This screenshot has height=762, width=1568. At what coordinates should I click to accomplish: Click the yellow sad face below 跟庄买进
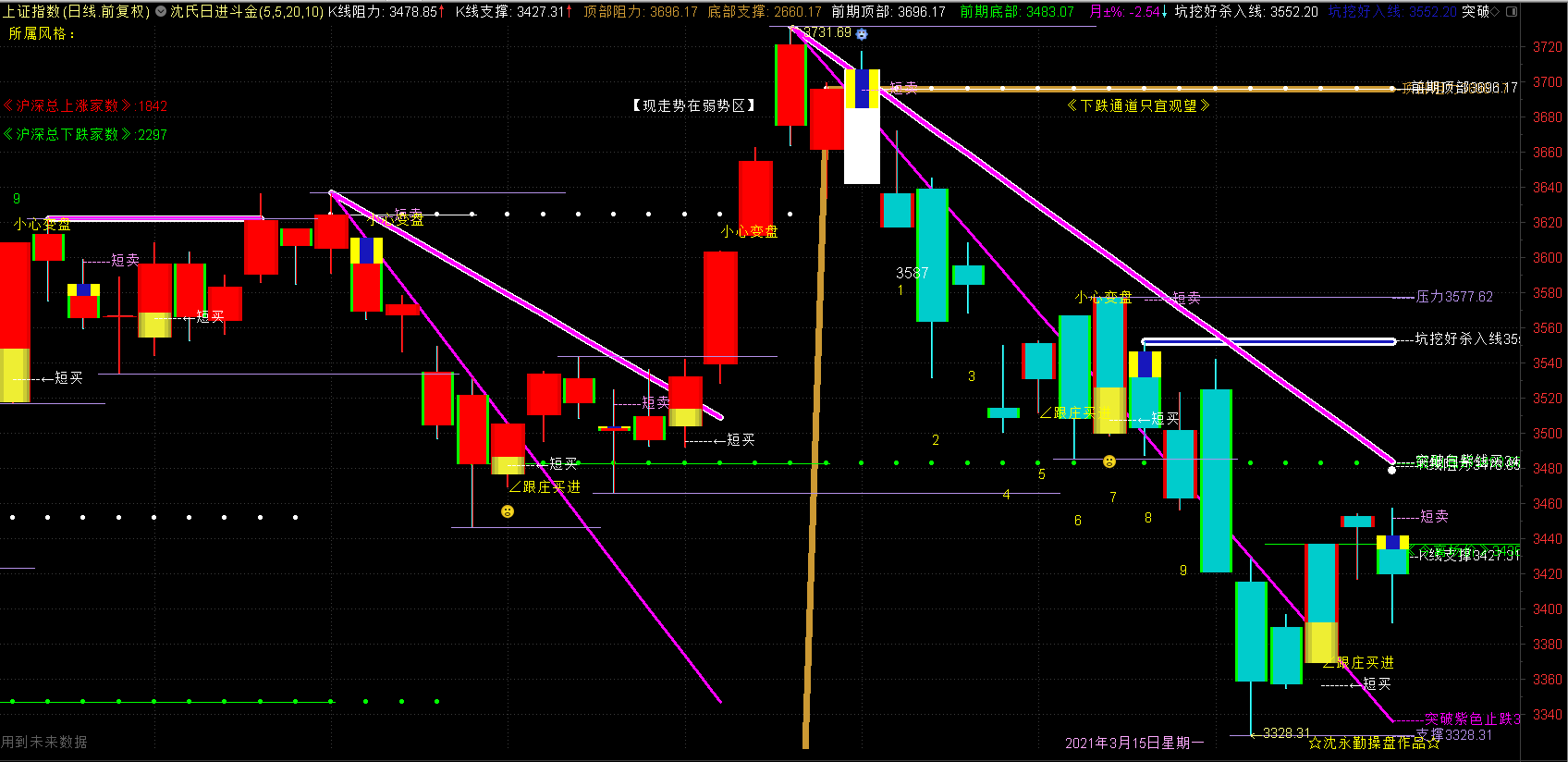click(508, 511)
